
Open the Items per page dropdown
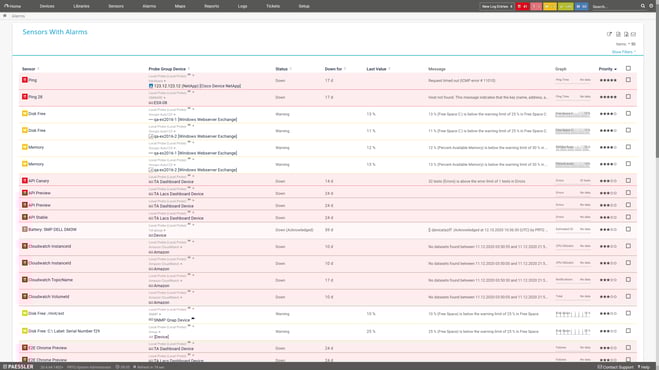point(626,44)
